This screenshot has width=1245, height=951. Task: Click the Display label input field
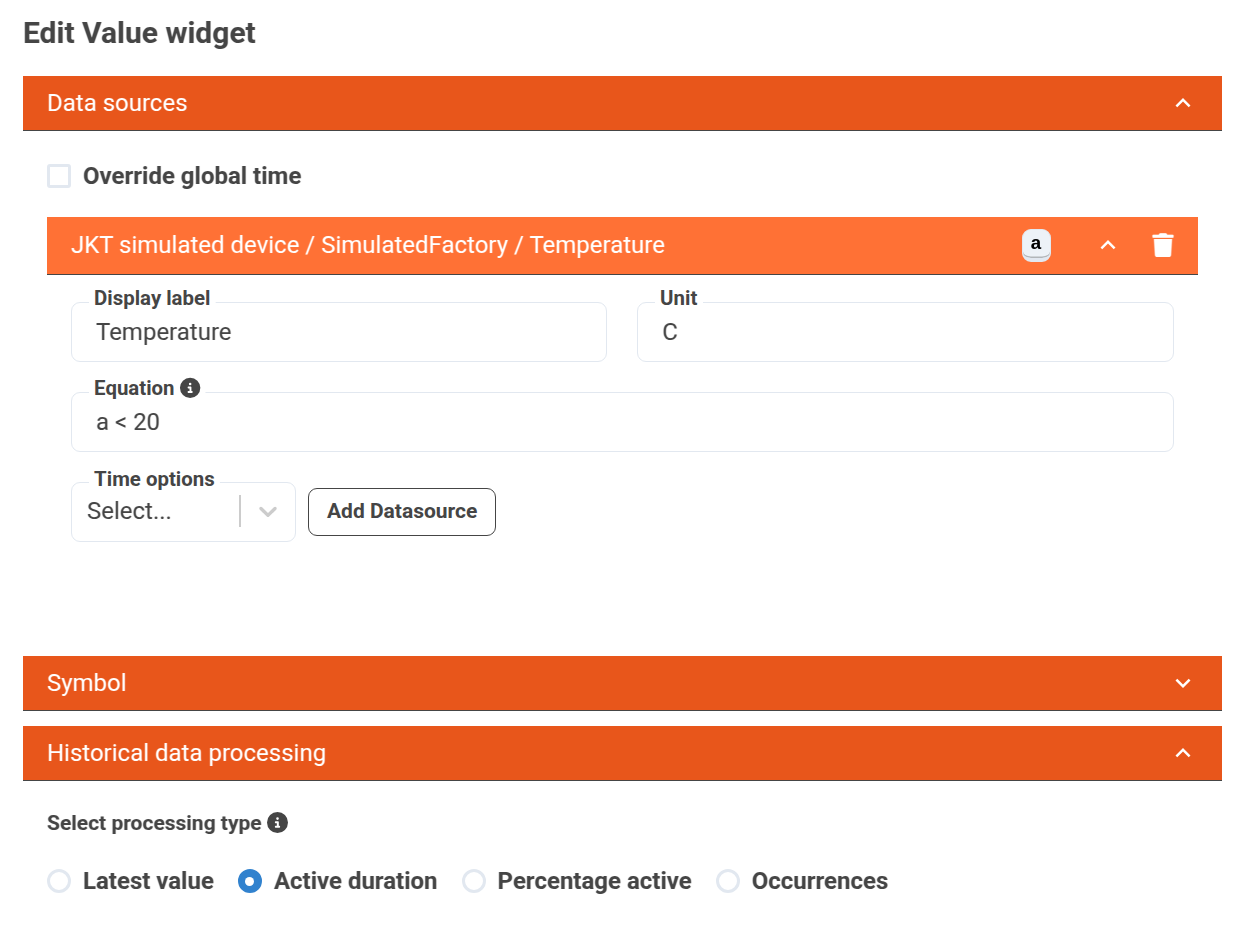click(338, 332)
